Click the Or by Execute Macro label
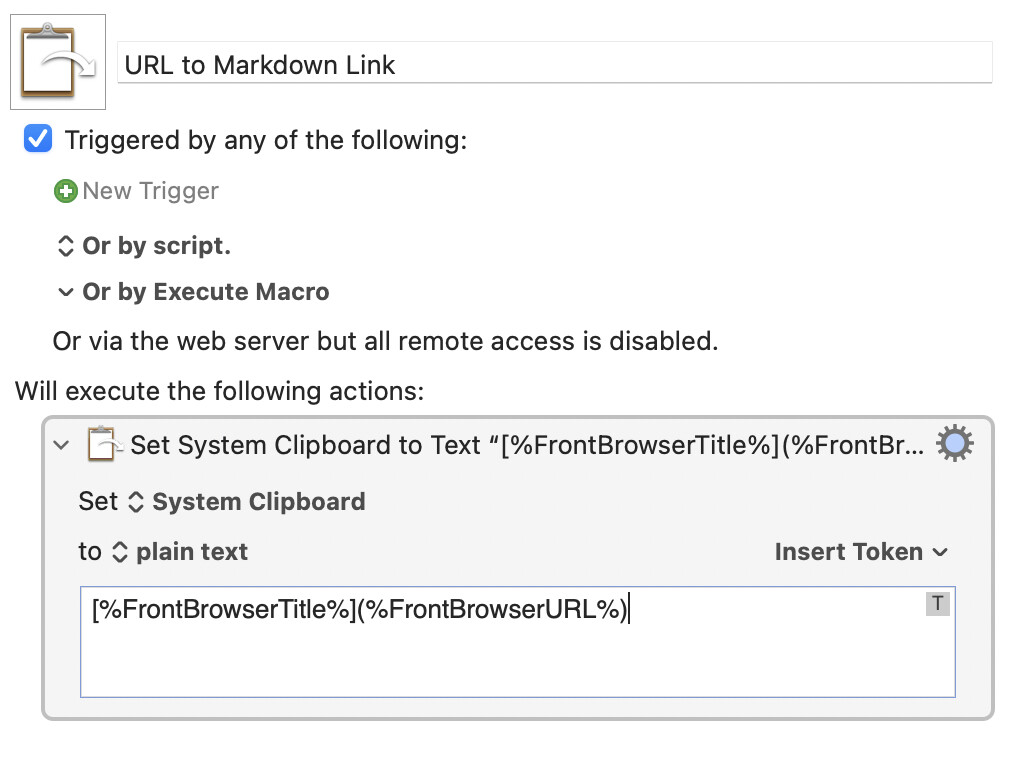Screen dimensions: 1016x764 click(205, 292)
